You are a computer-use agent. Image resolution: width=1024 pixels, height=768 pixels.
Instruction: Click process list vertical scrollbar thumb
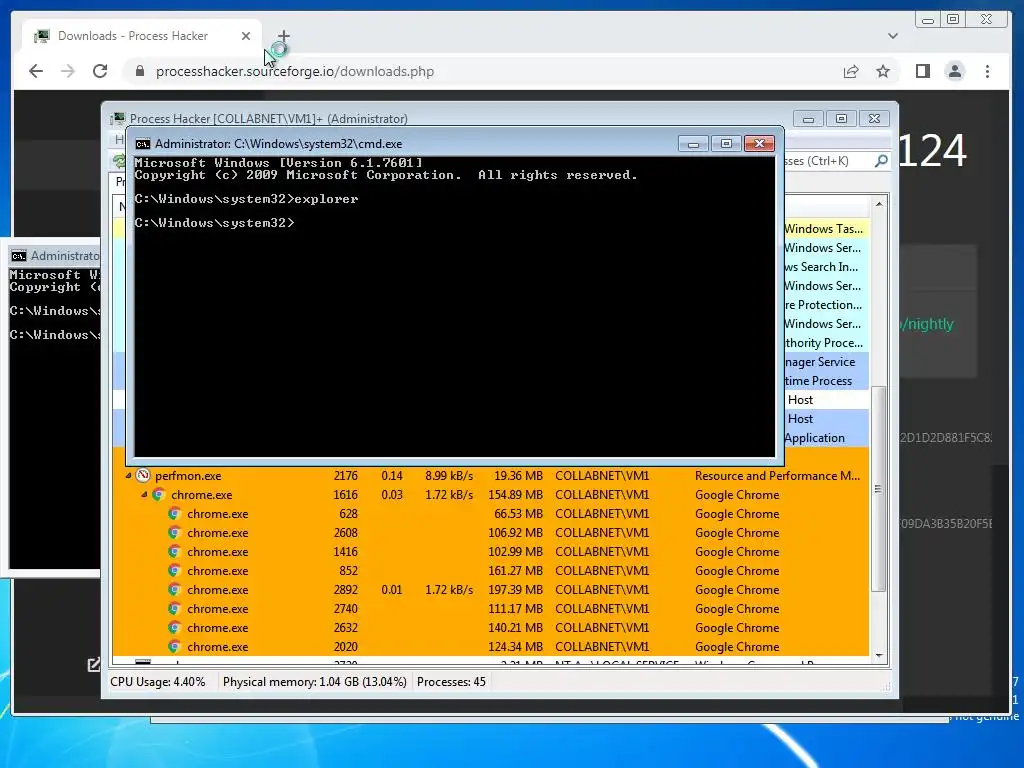pos(878,488)
